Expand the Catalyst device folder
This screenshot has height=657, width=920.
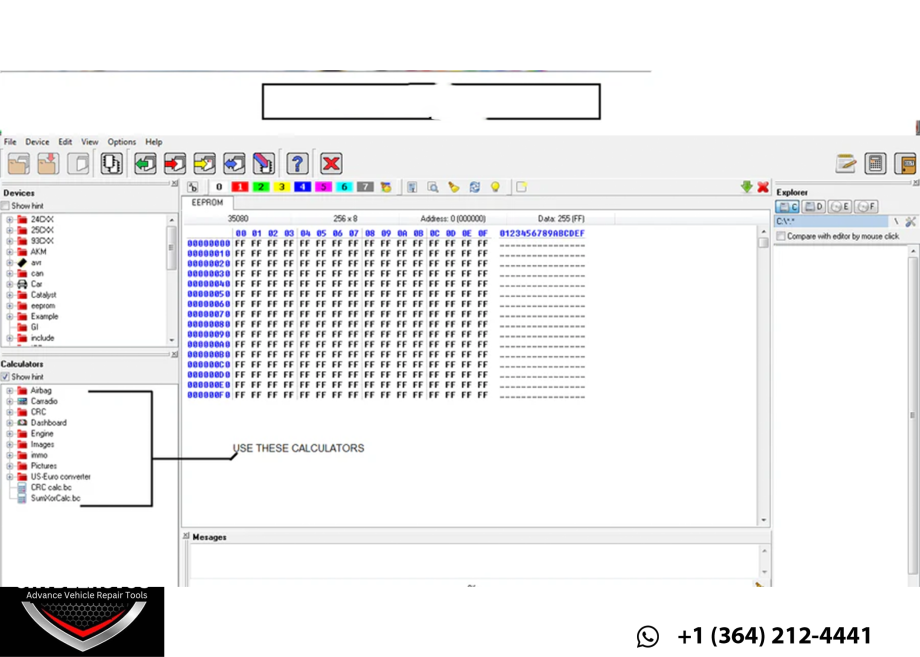click(x=9, y=295)
